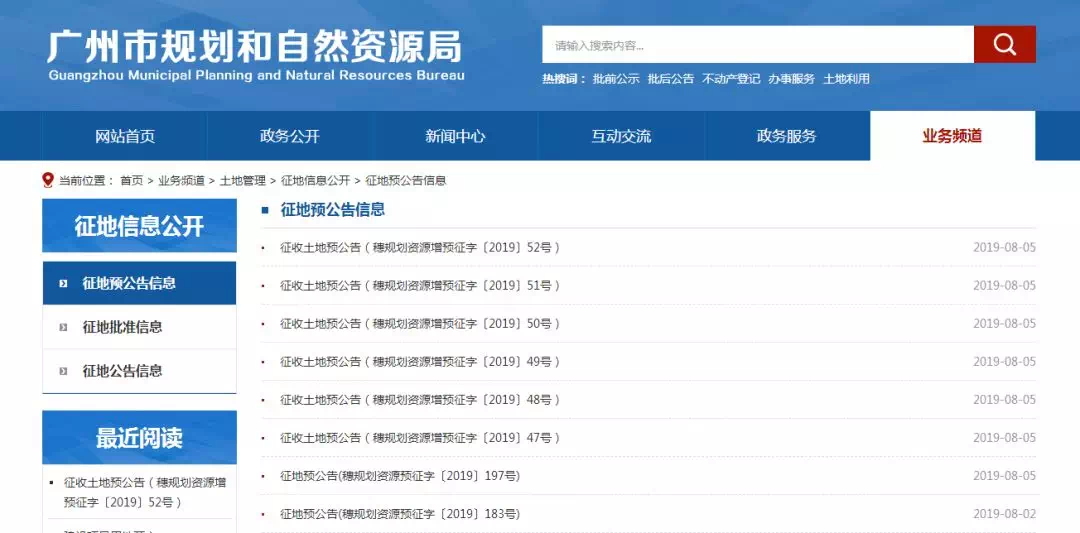Open the 土地利用 hot search link

tap(846, 79)
